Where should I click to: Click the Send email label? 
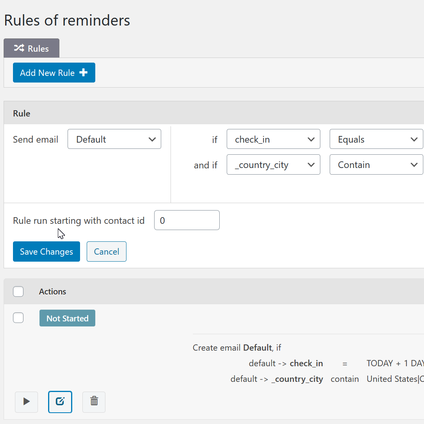point(35,139)
